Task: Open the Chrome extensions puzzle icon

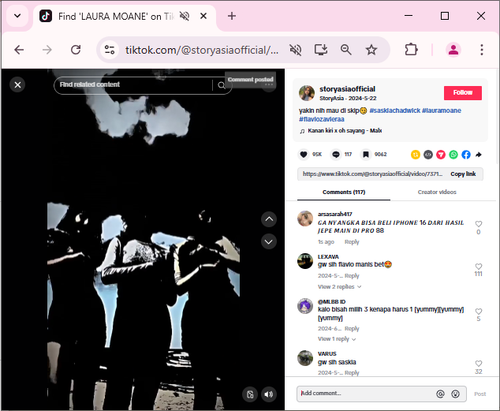Action: (411, 50)
